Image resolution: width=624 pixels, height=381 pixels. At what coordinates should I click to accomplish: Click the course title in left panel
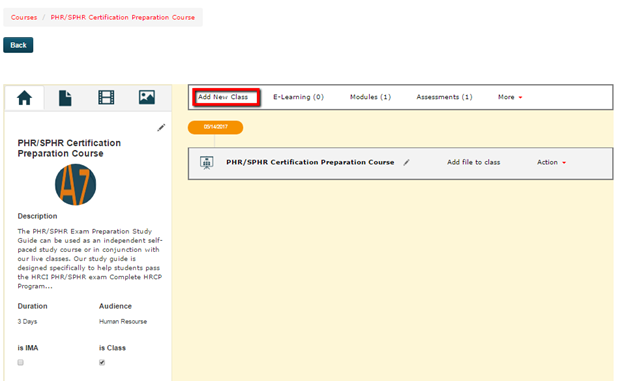pyautogui.click(x=69, y=148)
